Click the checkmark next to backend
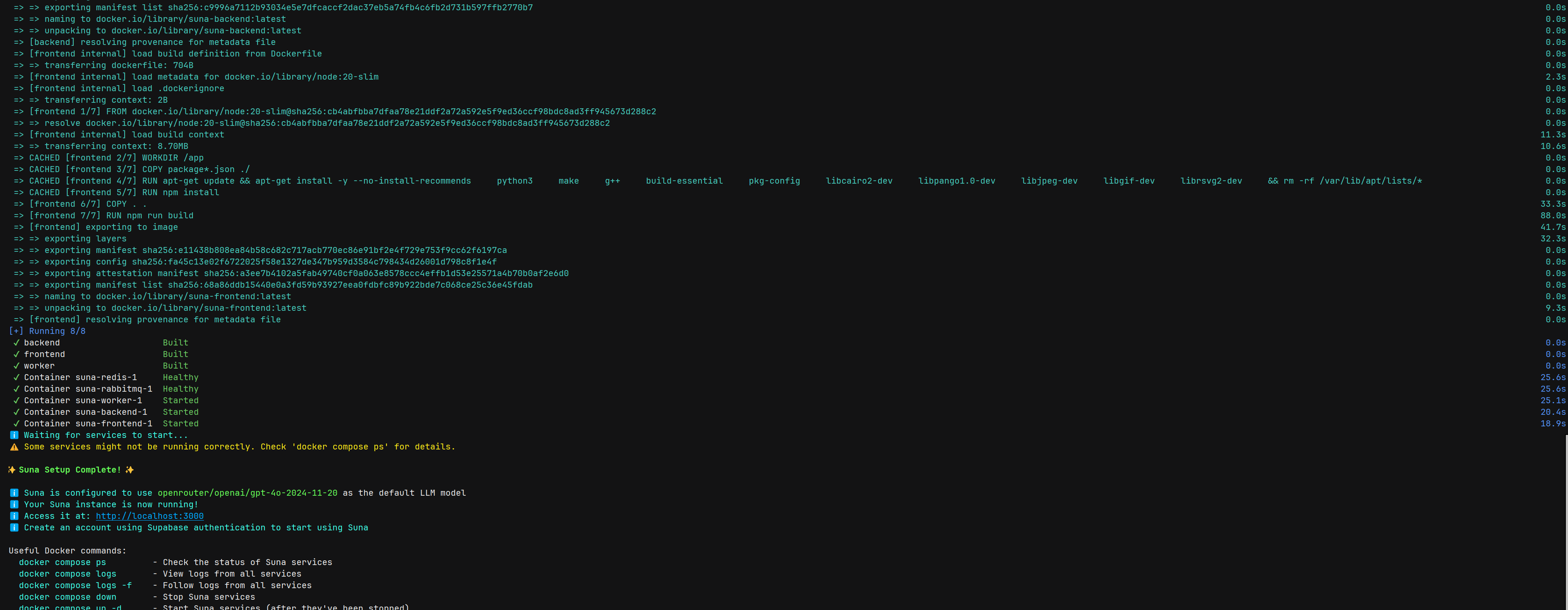 pyautogui.click(x=16, y=343)
